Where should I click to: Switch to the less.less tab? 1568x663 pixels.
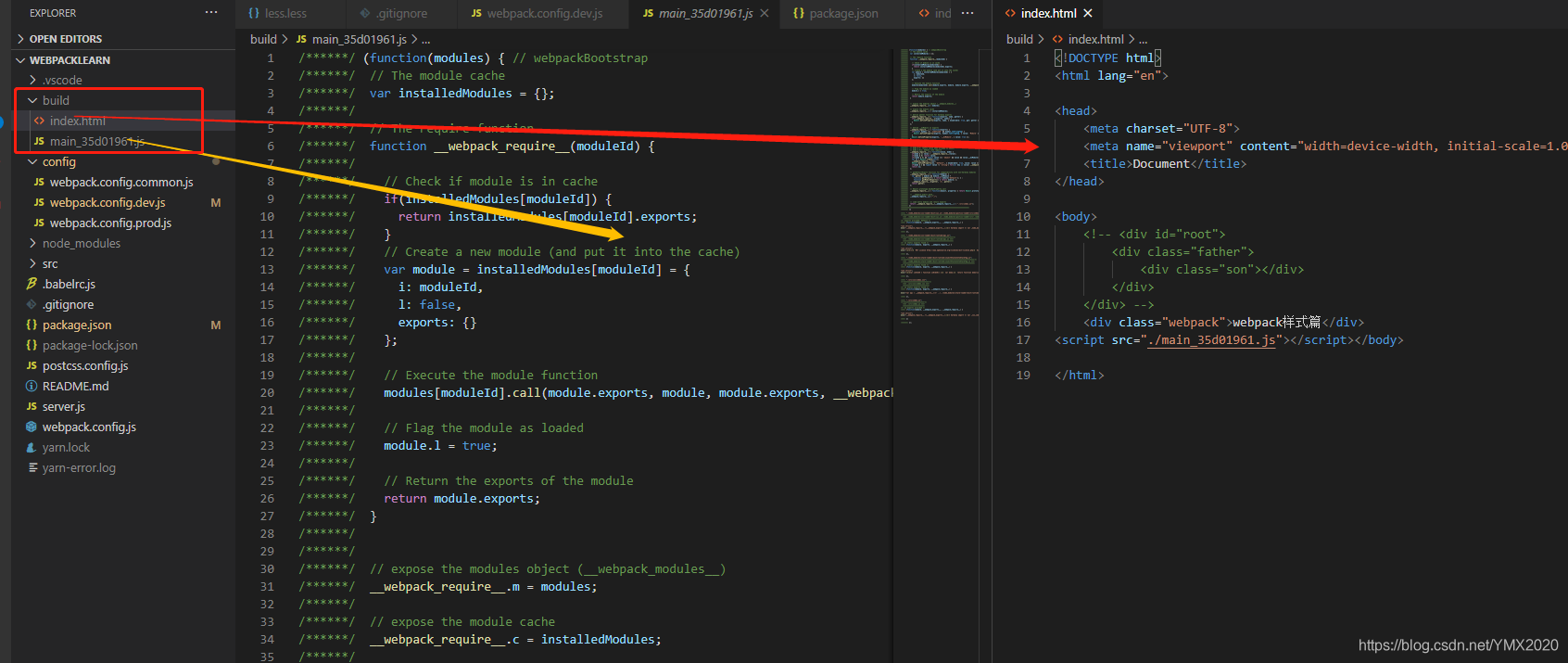291,13
